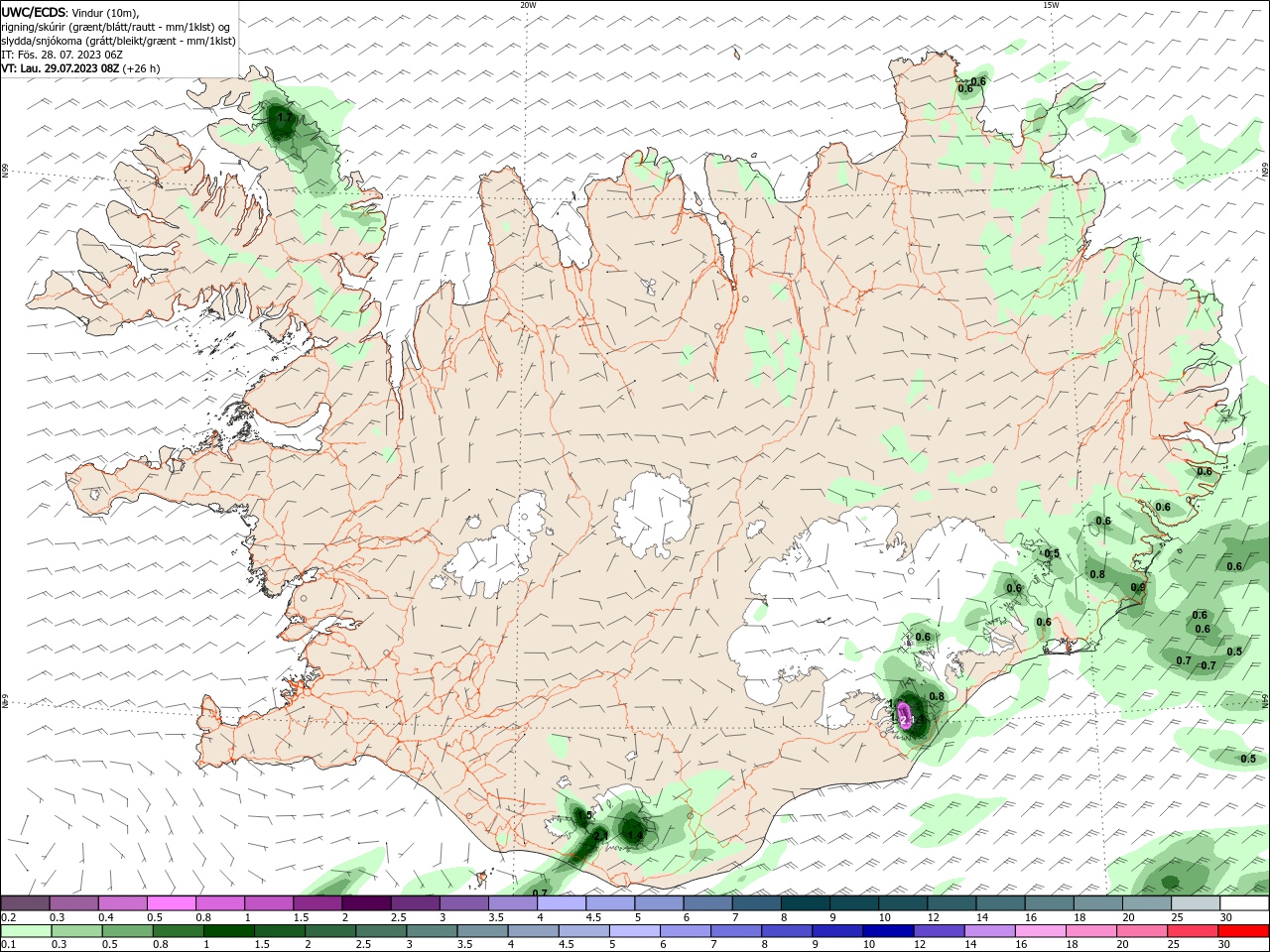Click the medium green 0.5 swatch in the rain legend
The height and width of the screenshot is (952, 1270).
point(127,931)
